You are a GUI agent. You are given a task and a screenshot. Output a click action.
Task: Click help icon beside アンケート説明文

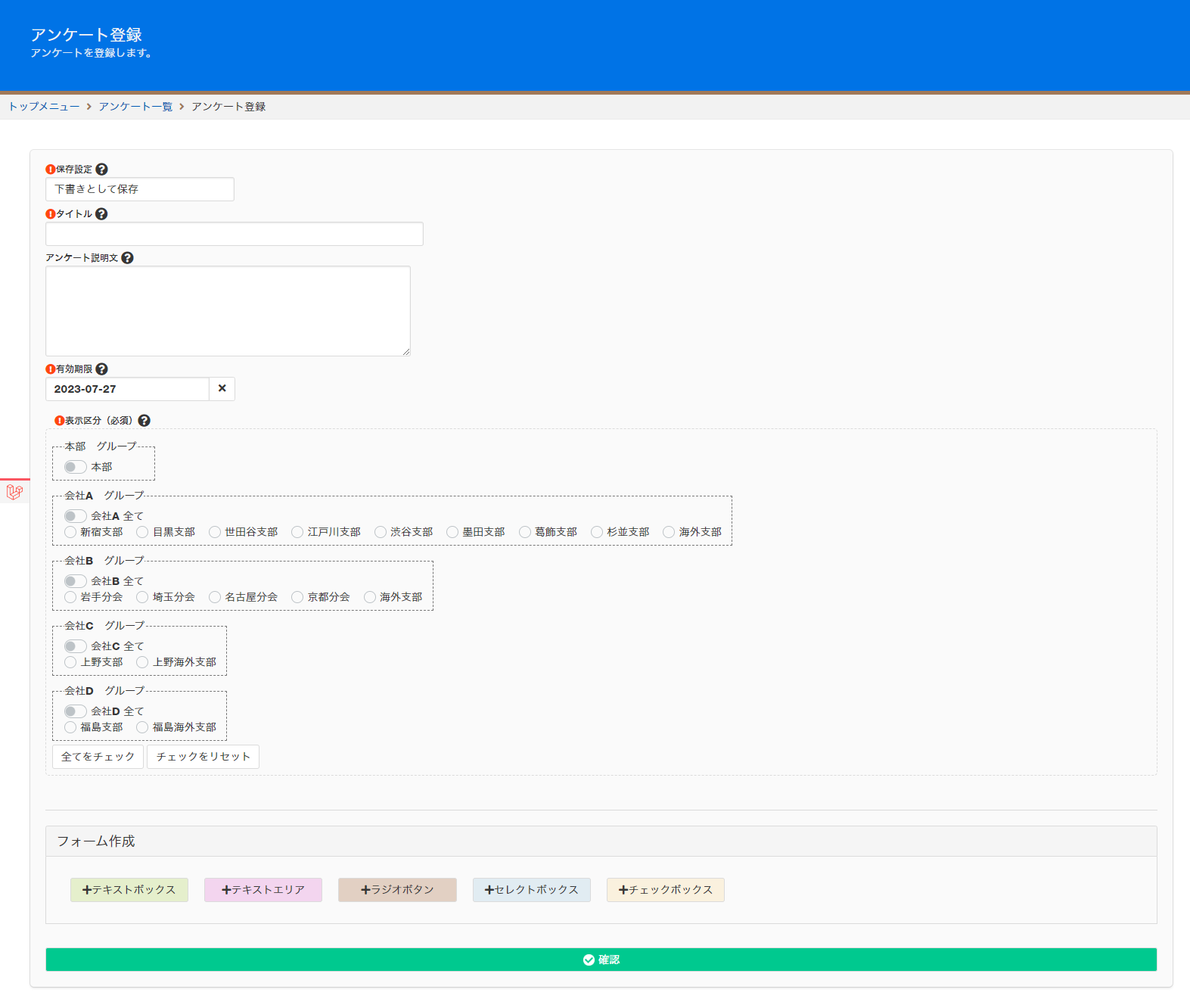pos(127,258)
